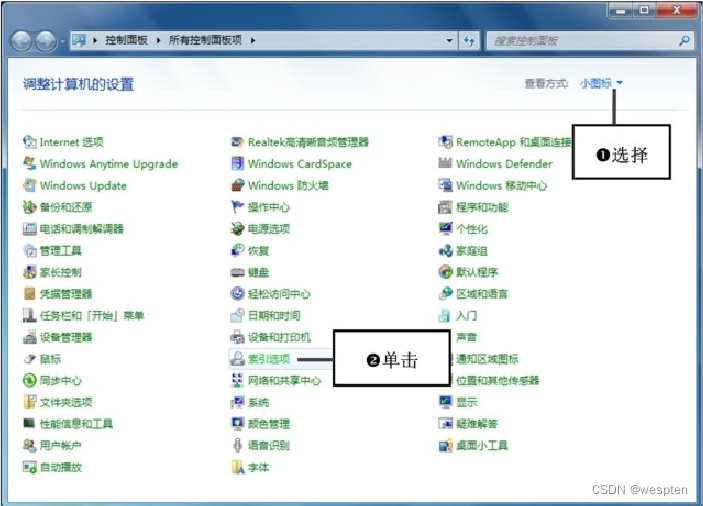Image resolution: width=703 pixels, height=506 pixels.
Task: Click the Windows Anytime Upgrade icon
Action: tap(30, 164)
